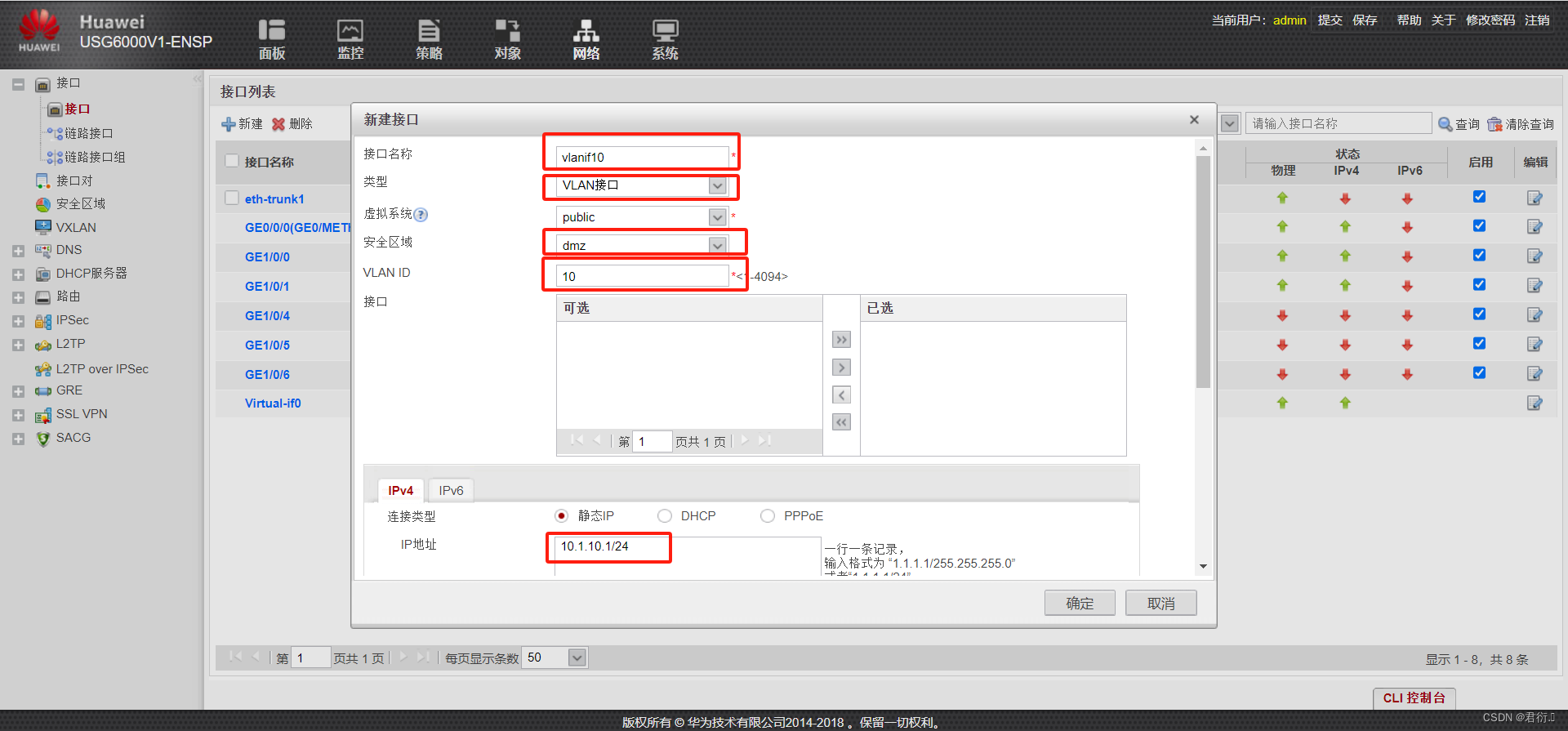Click the 清除查询 clear query icon
This screenshot has width=1568, height=731.
1494,124
